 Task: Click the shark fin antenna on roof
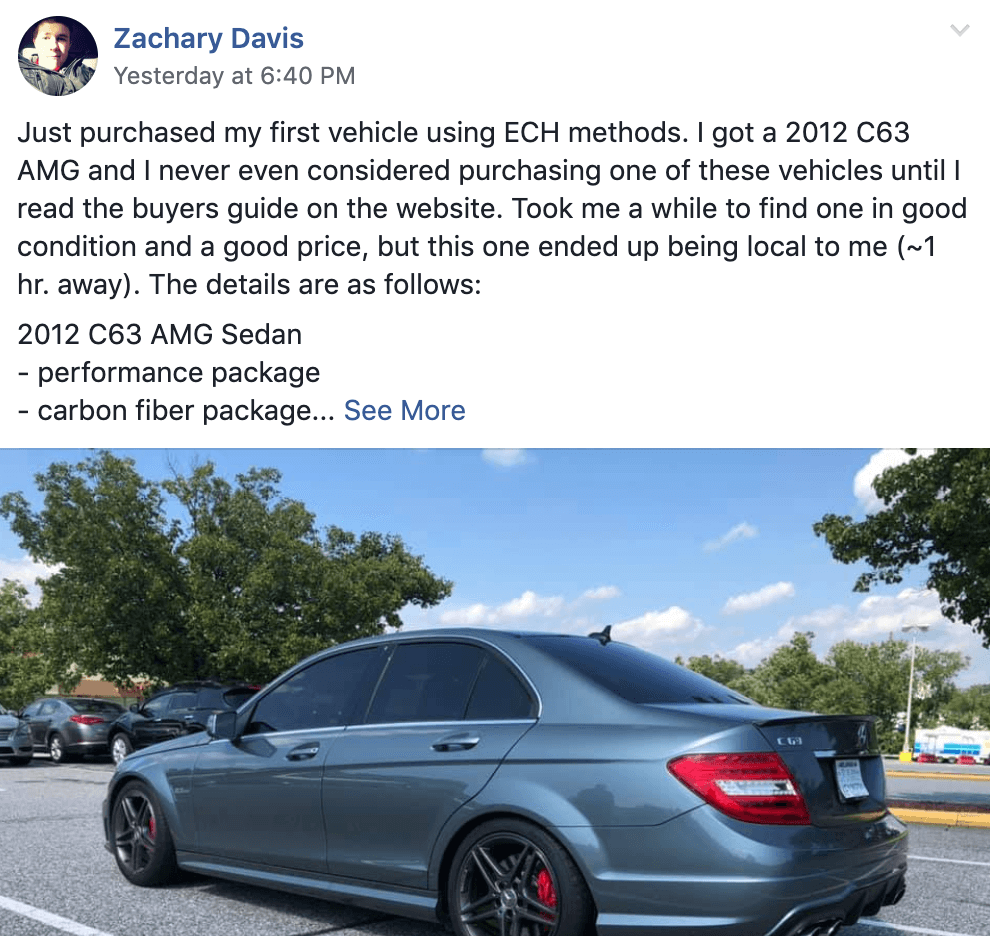602,633
